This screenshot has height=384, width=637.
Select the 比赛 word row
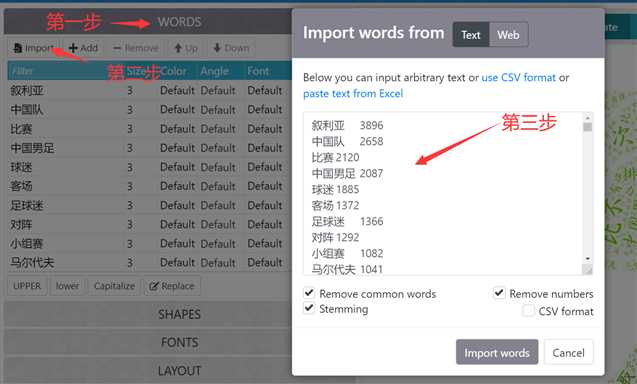[x=150, y=128]
